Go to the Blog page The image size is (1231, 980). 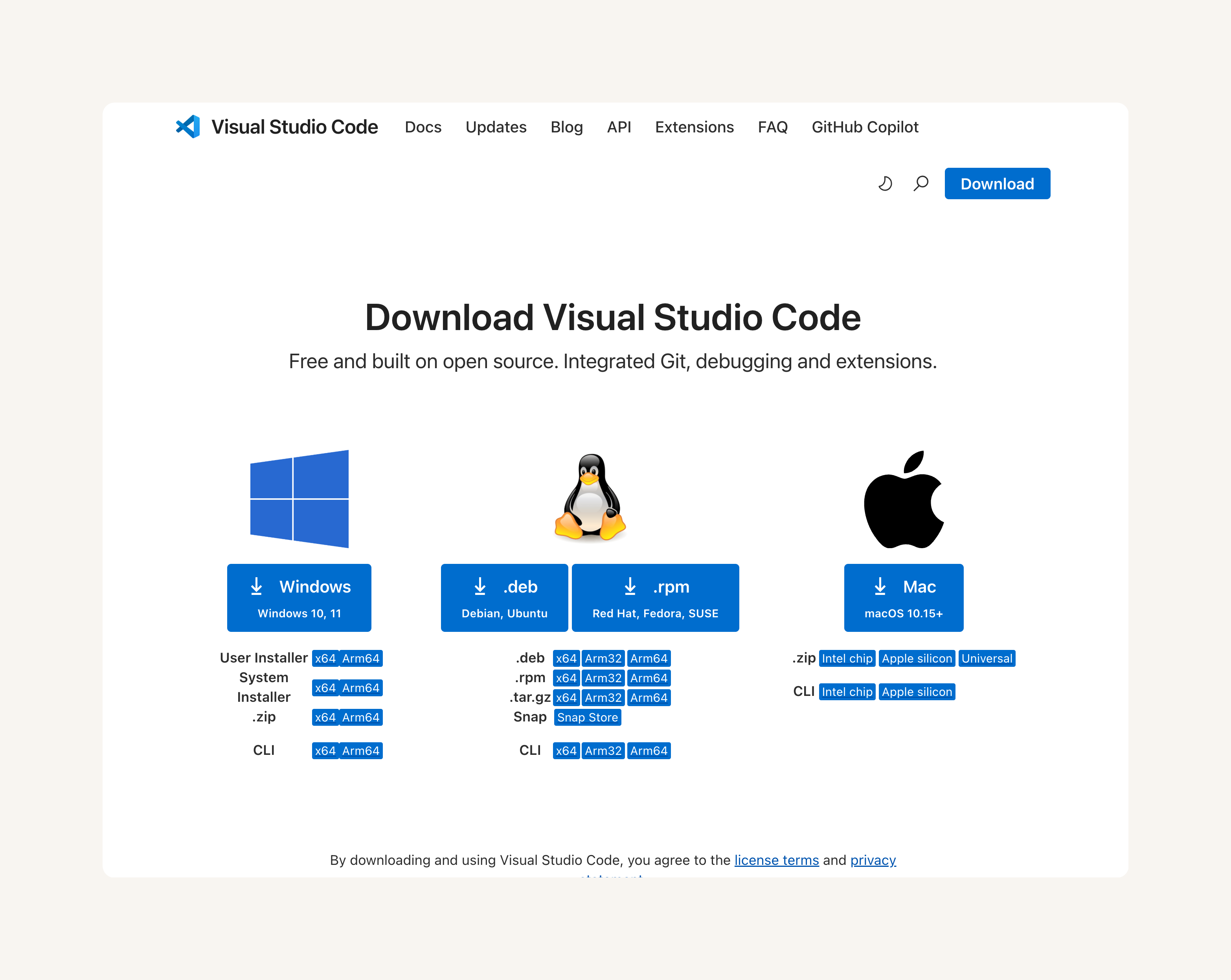[566, 127]
